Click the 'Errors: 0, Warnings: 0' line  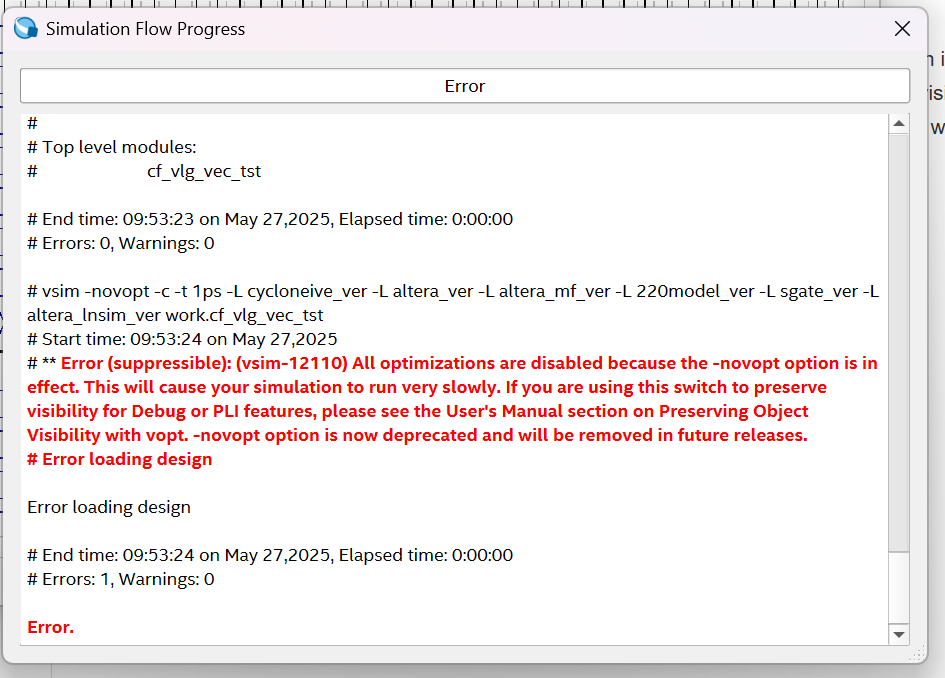tap(121, 243)
